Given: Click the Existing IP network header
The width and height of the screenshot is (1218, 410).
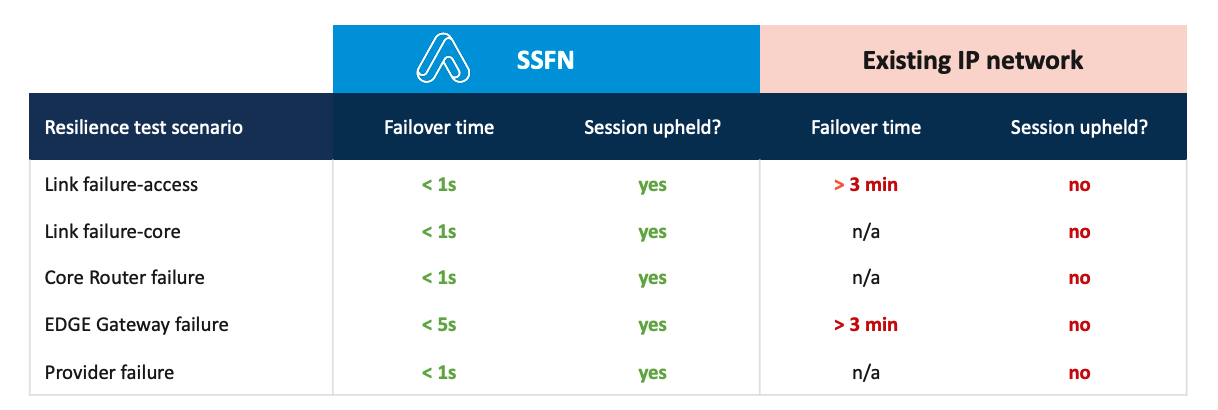Looking at the screenshot, I should pyautogui.click(x=973, y=61).
